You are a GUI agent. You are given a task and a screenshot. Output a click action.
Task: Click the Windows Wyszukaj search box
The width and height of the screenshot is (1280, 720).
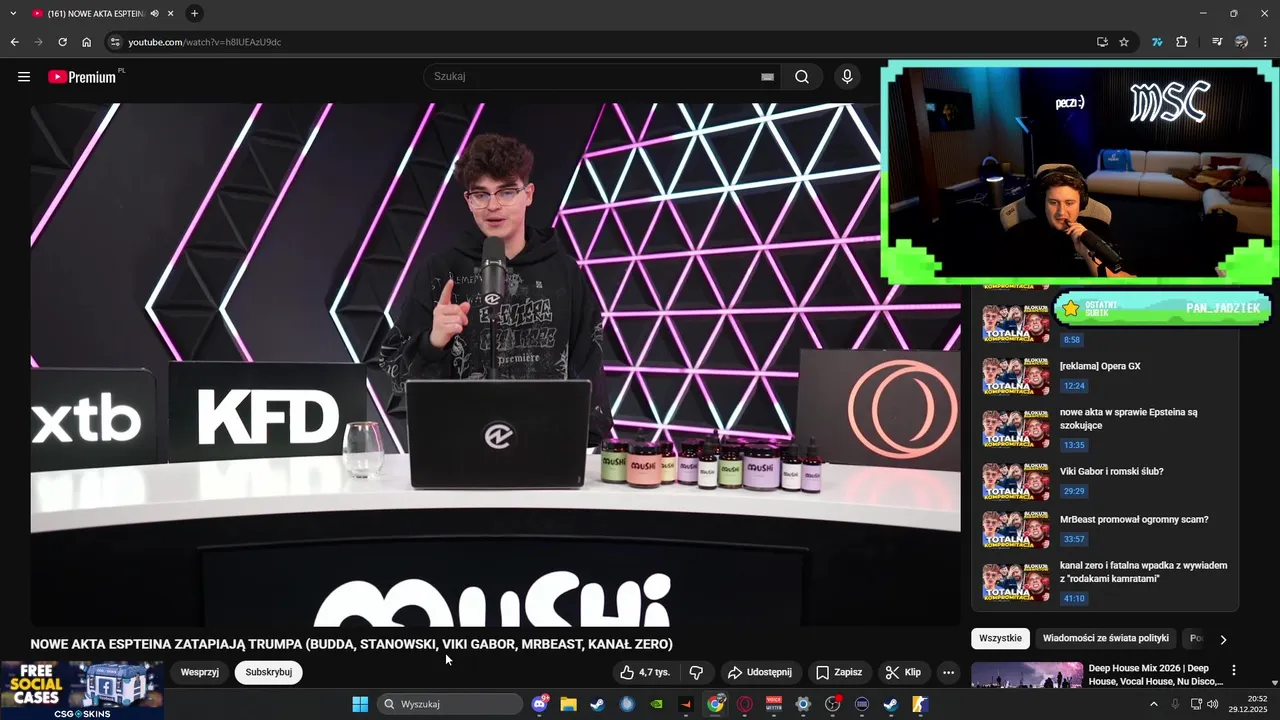(450, 704)
